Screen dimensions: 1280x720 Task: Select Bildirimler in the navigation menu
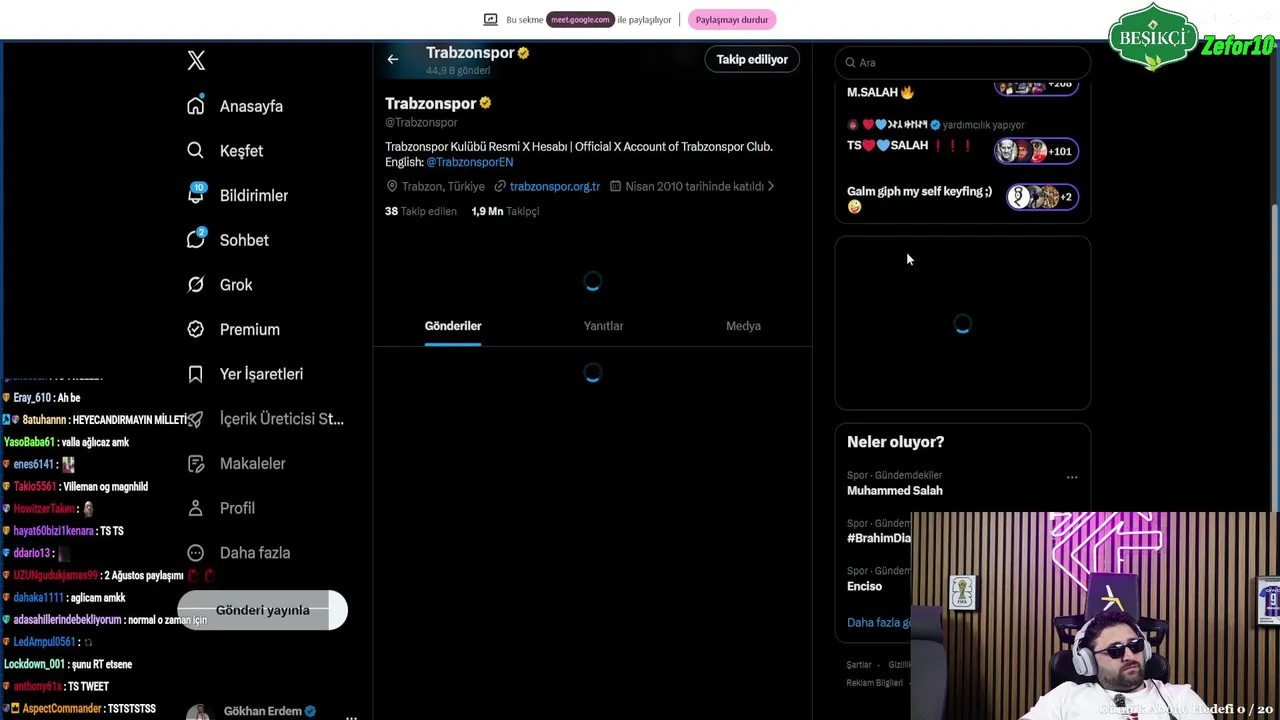click(254, 195)
